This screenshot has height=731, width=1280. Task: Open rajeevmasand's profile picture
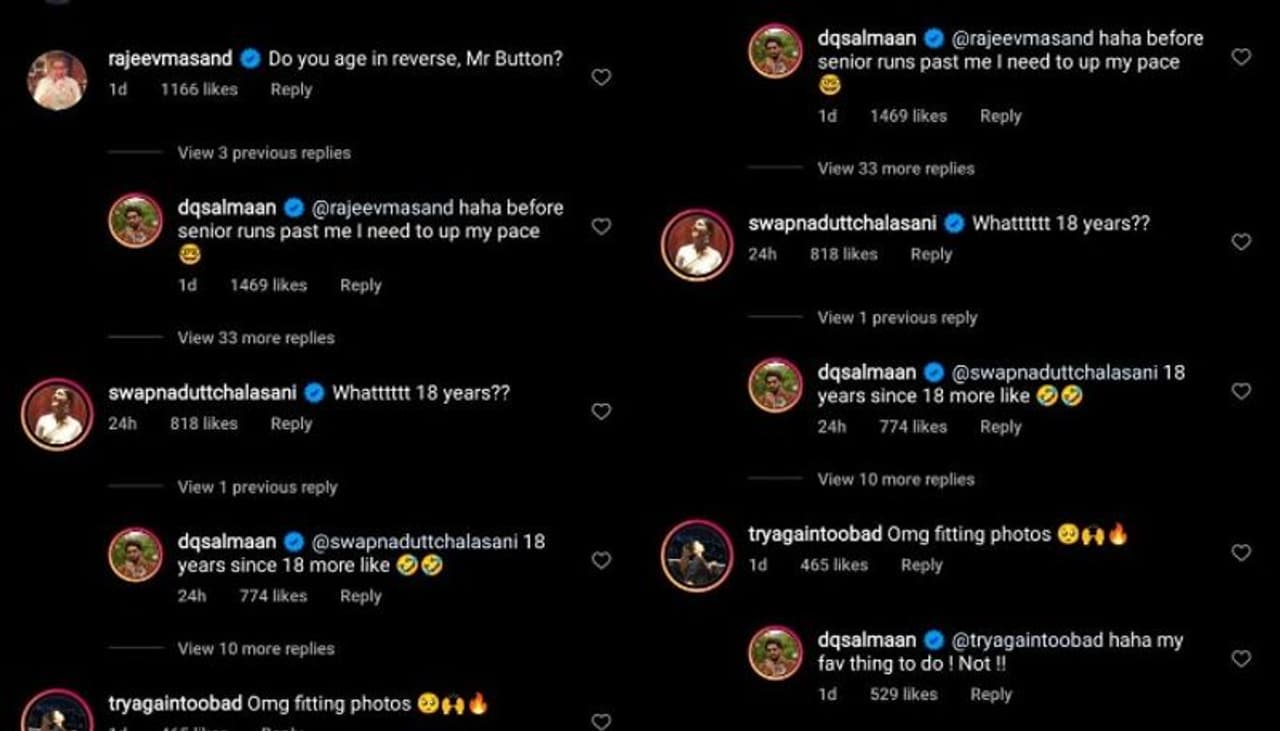[x=57, y=80]
